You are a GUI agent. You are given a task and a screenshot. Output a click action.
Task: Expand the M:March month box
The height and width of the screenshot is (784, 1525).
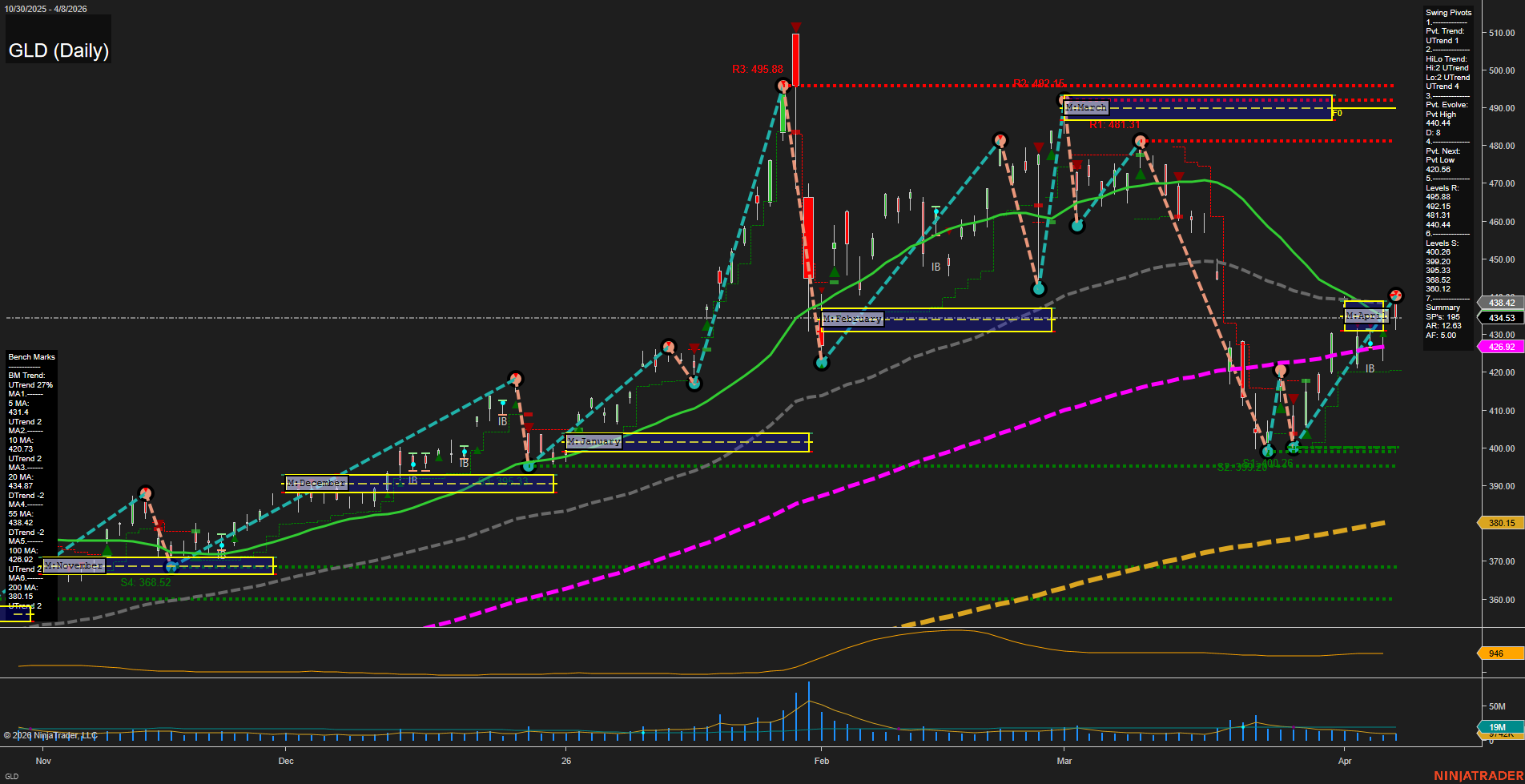pos(1085,107)
